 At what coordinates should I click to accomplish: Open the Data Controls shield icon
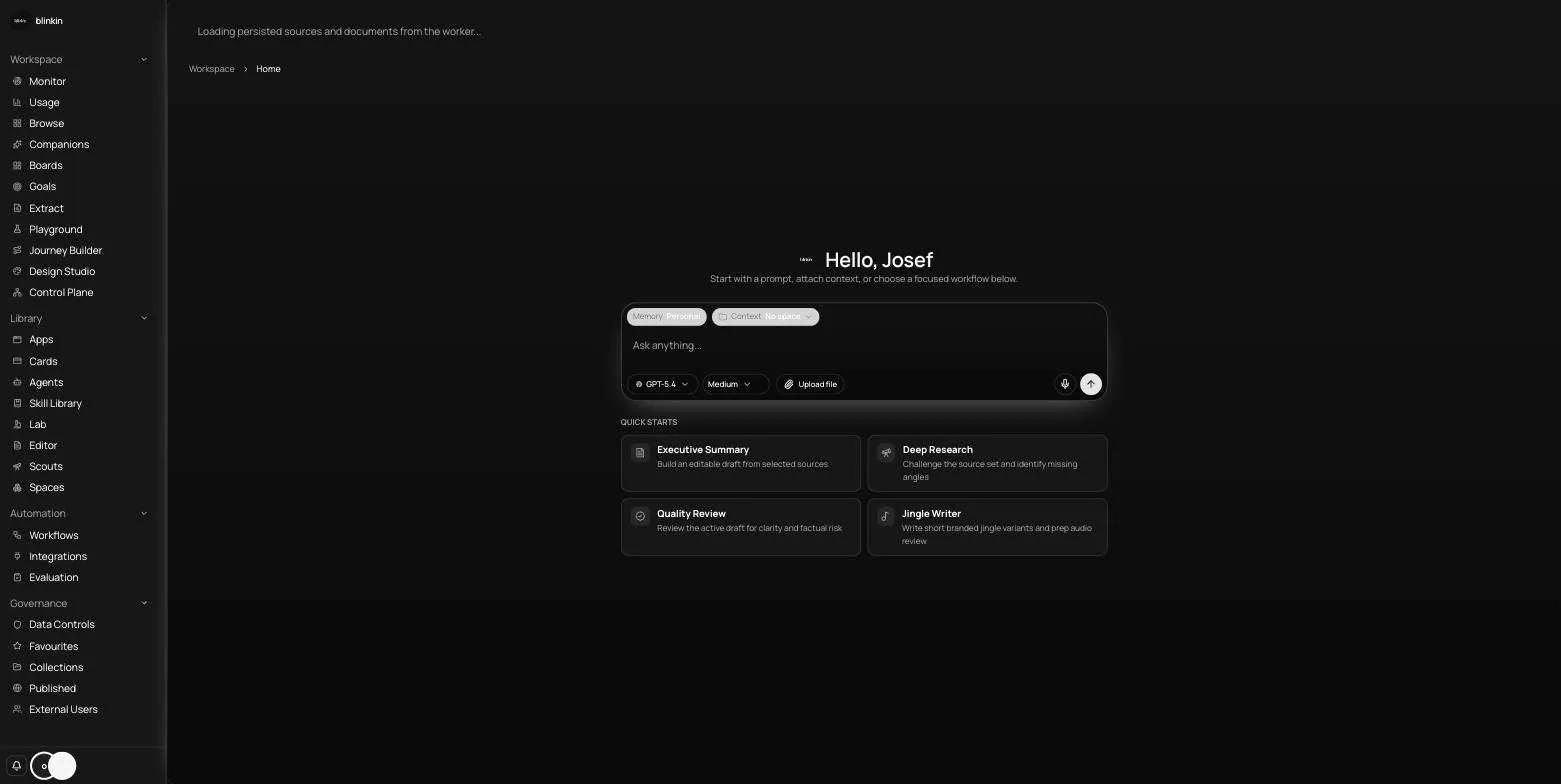[x=17, y=624]
